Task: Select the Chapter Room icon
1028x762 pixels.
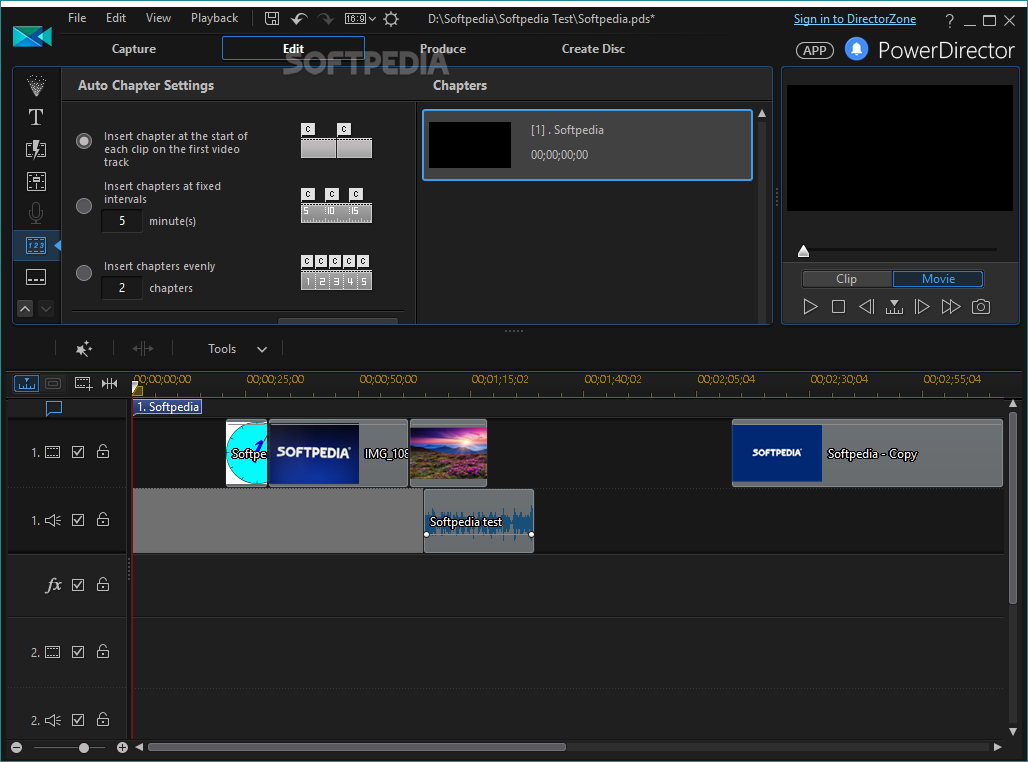Action: pos(36,245)
